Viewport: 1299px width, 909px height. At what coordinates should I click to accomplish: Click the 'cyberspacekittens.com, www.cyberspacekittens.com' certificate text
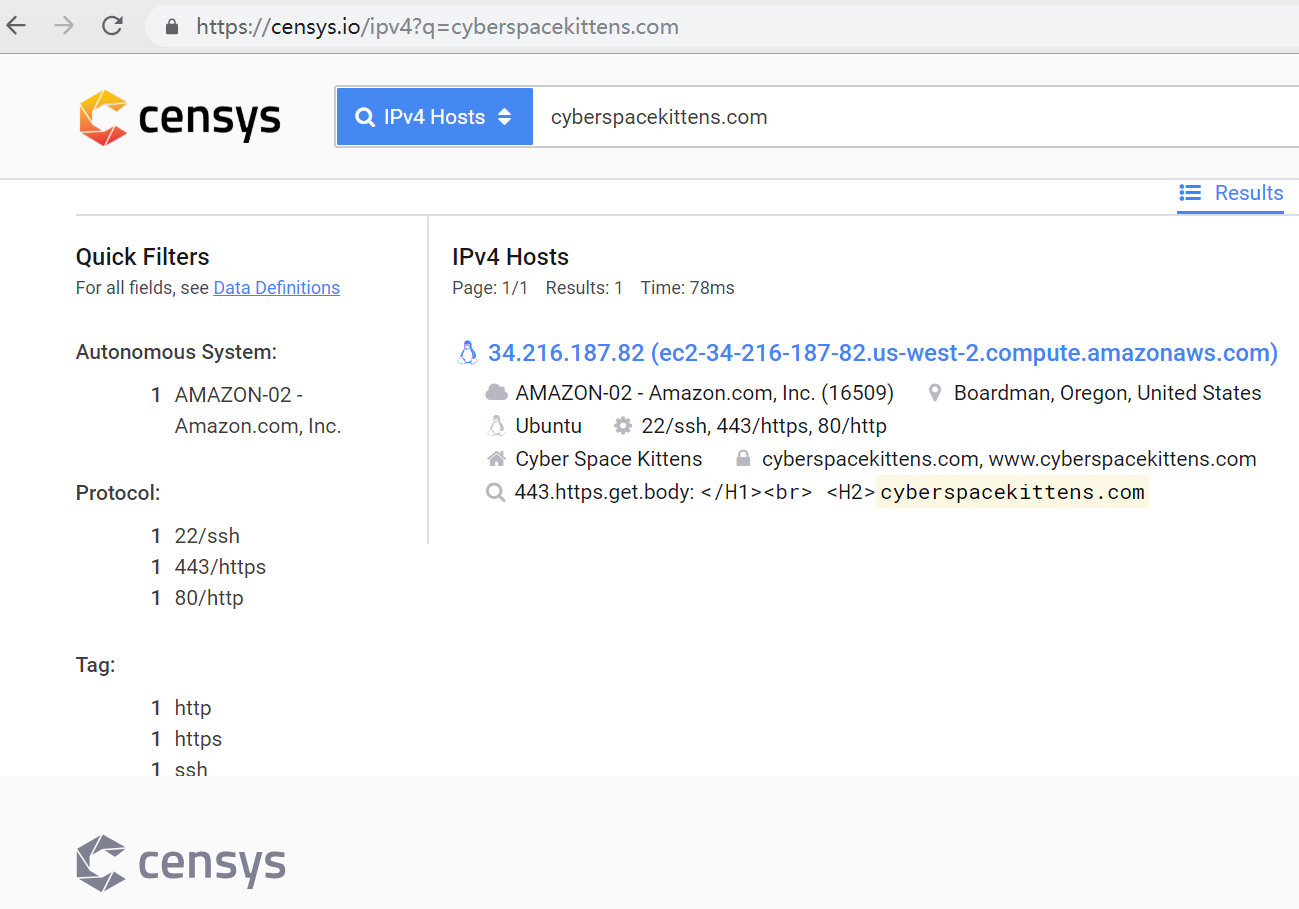1009,459
